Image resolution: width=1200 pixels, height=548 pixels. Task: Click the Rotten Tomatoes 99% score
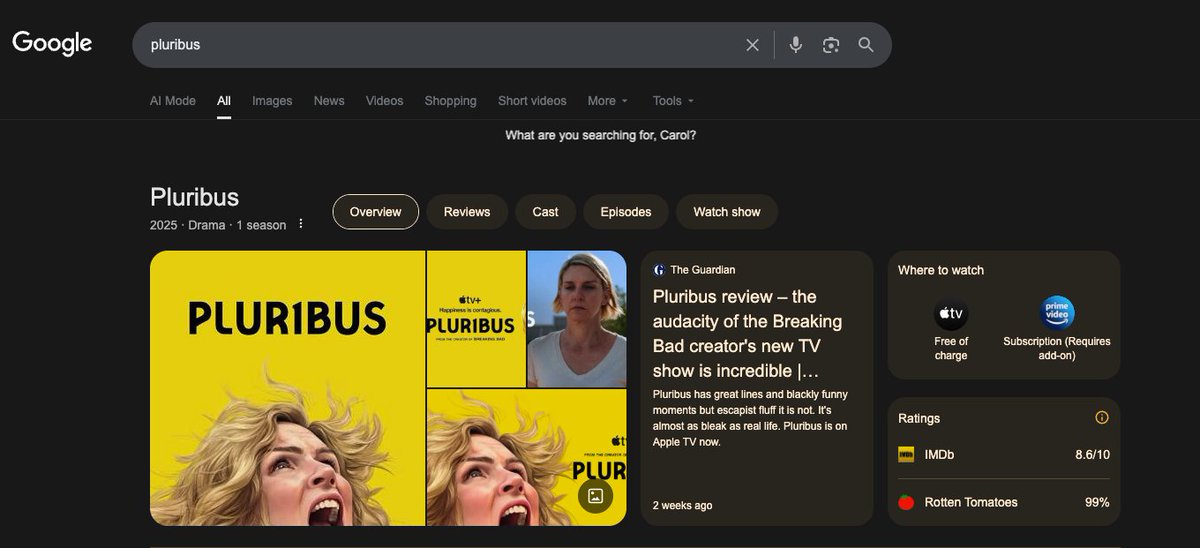(x=1097, y=502)
